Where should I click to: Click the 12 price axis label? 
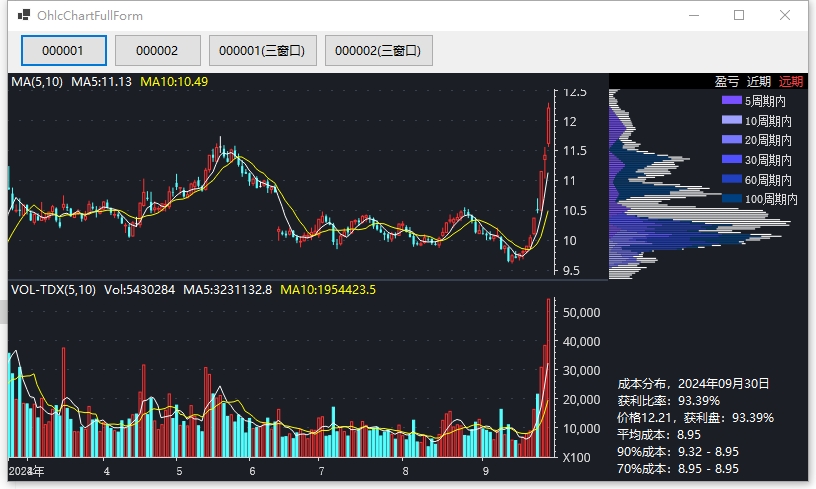570,122
